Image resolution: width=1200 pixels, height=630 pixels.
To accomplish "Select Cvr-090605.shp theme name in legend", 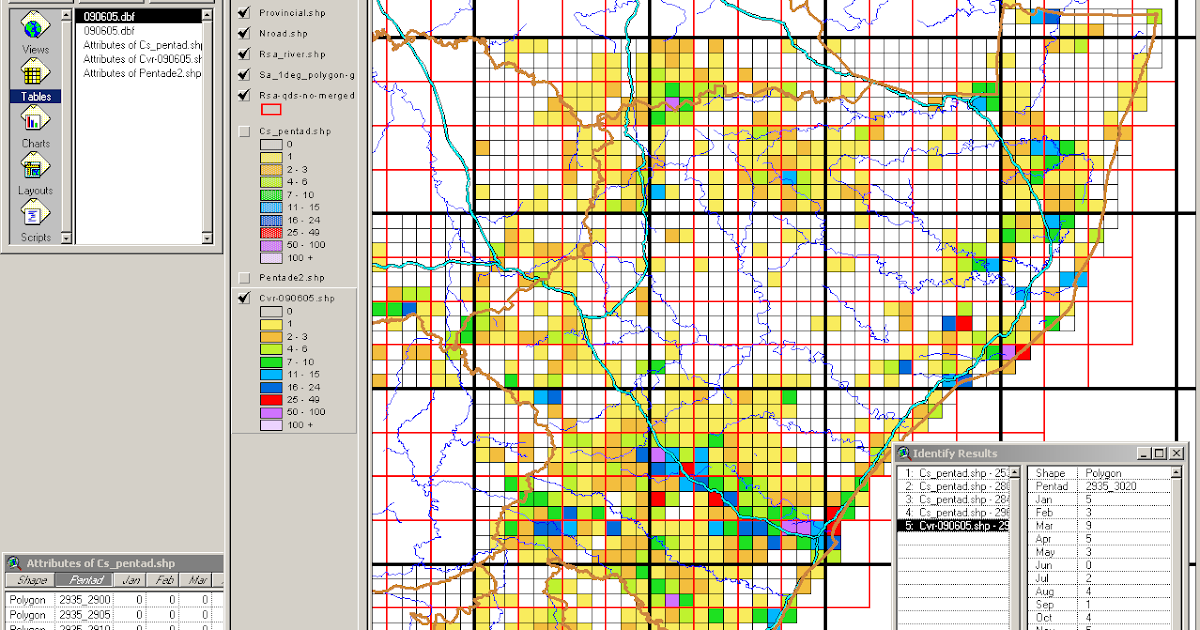I will point(297,298).
